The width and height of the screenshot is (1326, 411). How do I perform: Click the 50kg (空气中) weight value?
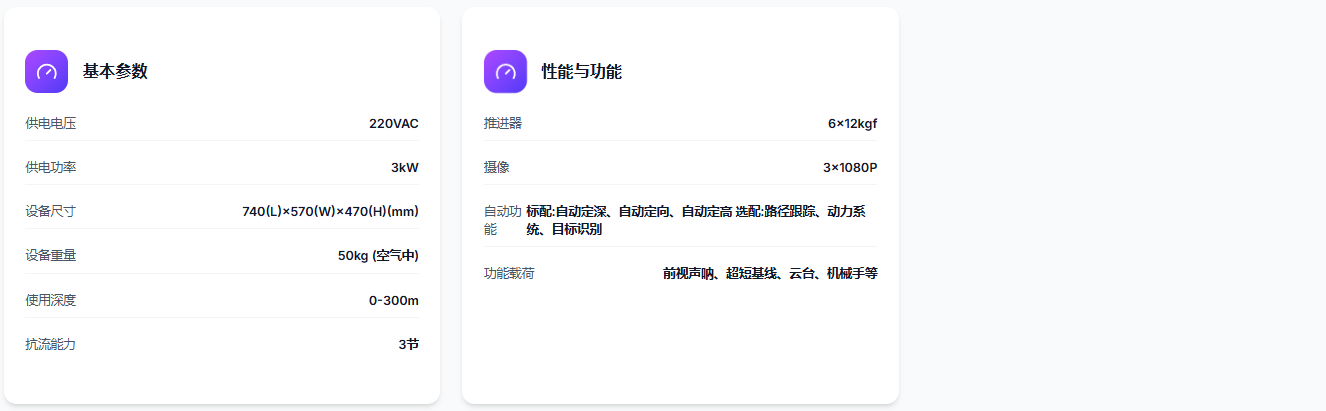(378, 255)
